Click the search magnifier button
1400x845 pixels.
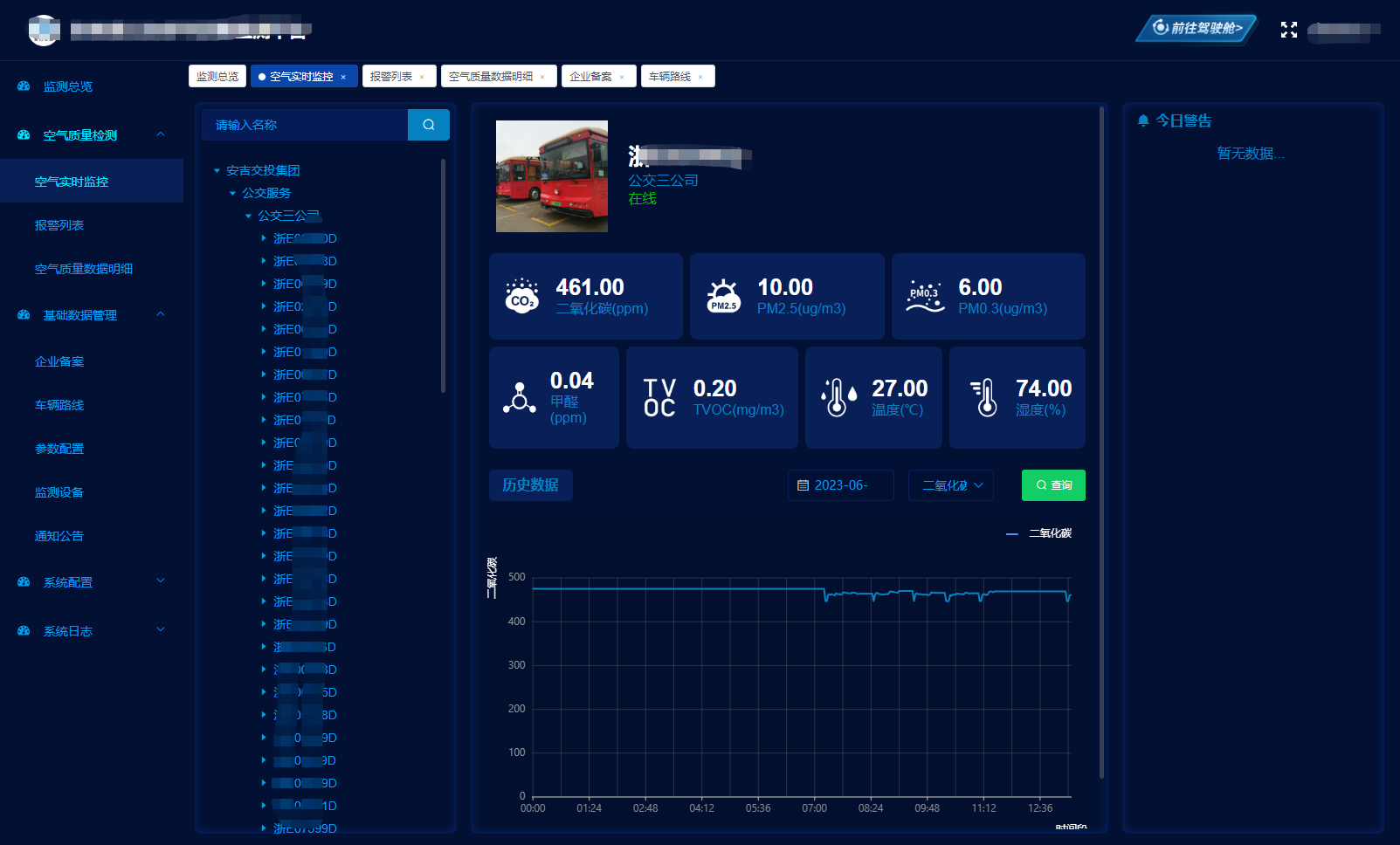coord(428,125)
